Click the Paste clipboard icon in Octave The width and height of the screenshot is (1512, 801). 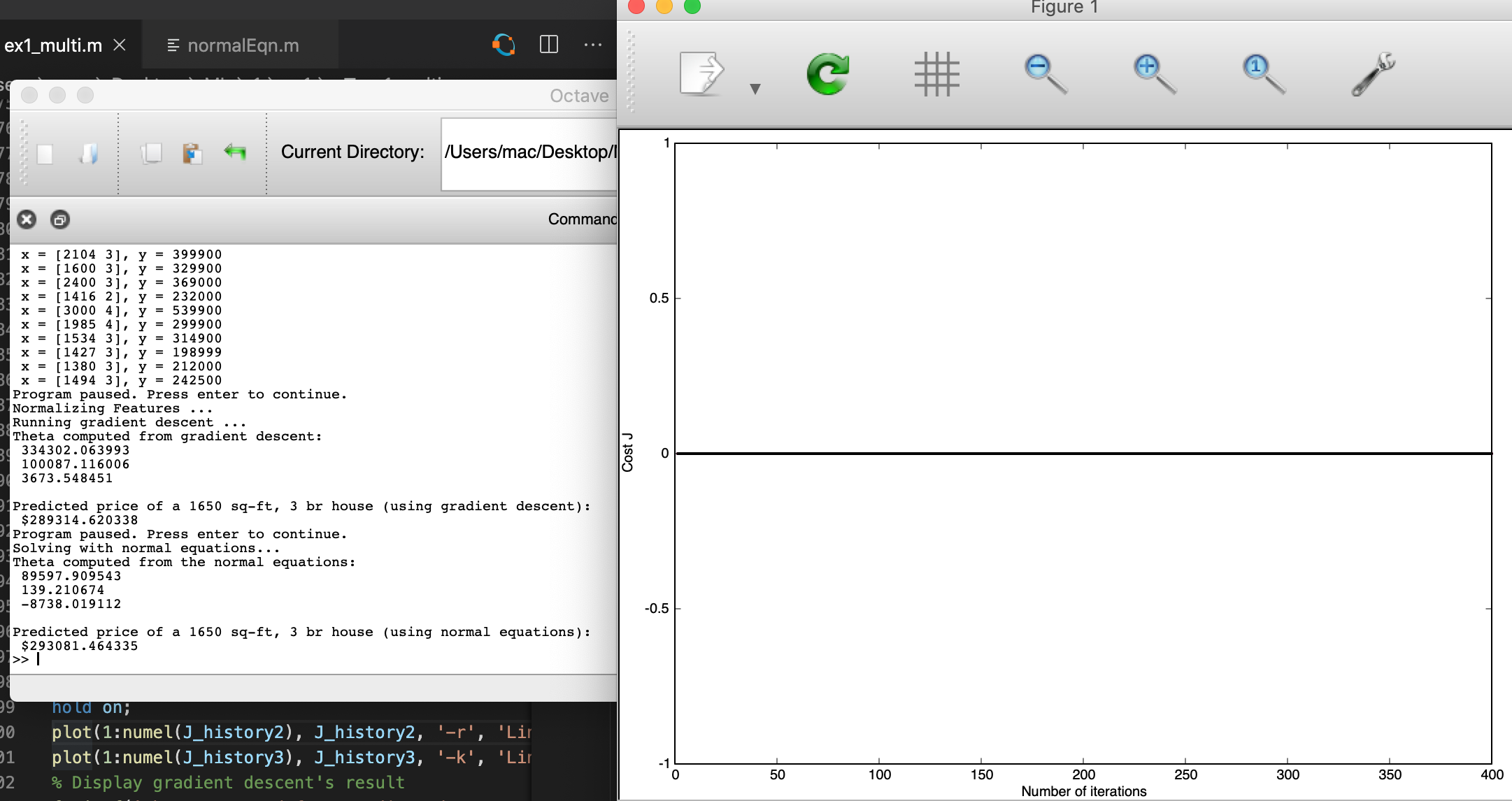click(192, 153)
